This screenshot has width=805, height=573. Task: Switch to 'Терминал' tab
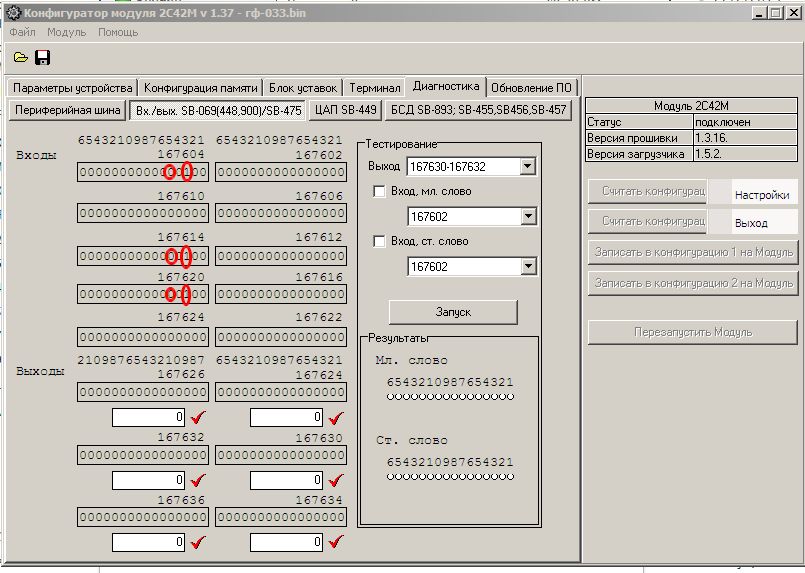click(x=375, y=88)
